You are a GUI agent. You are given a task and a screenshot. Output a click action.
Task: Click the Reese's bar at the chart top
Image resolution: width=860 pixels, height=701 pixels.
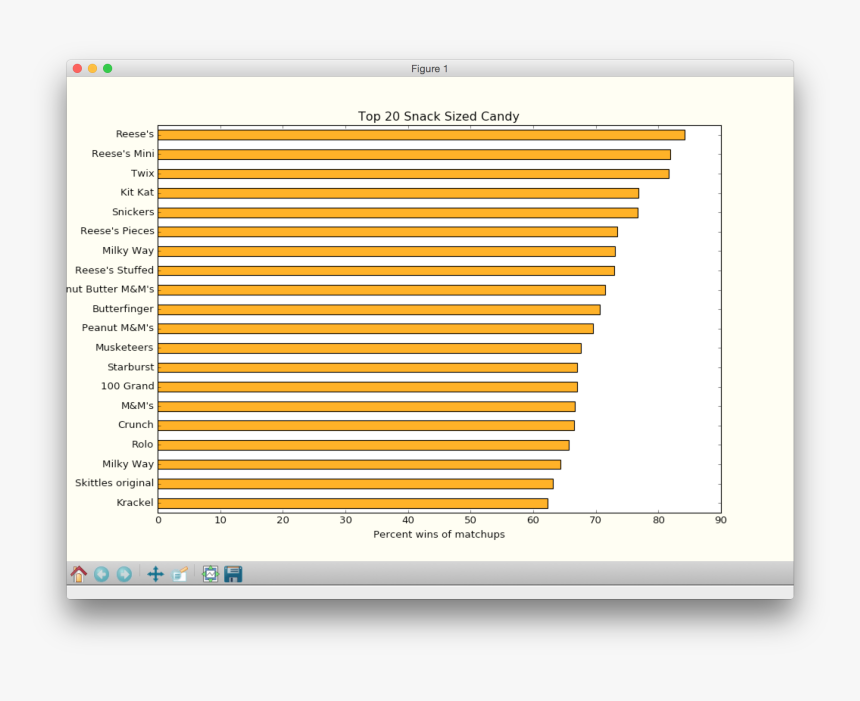420,135
